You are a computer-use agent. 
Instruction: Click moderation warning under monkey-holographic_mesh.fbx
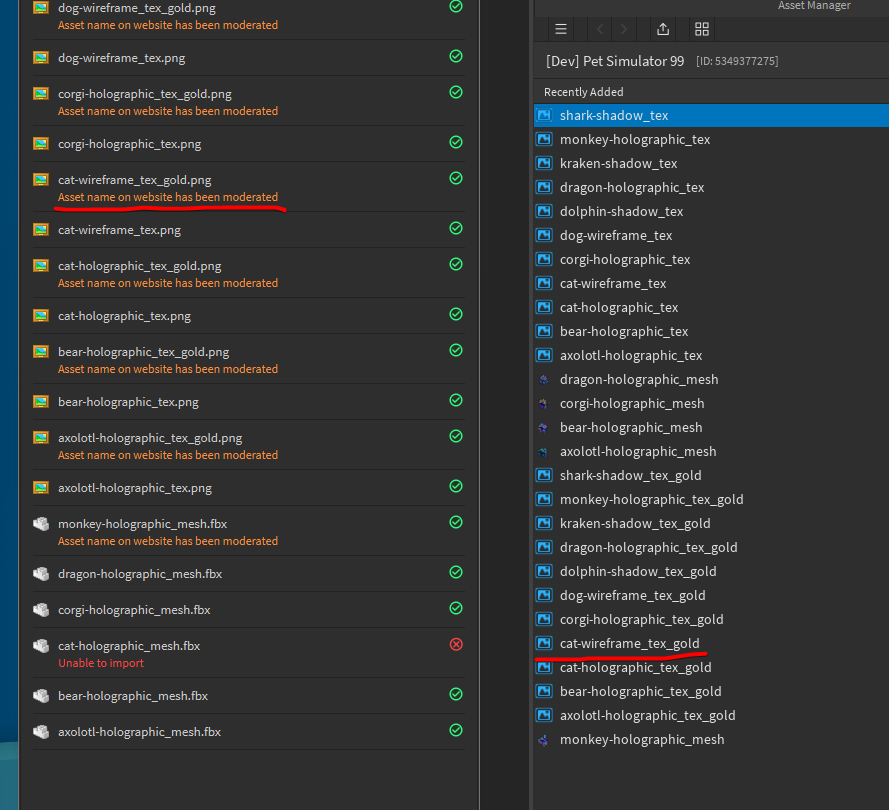click(168, 541)
